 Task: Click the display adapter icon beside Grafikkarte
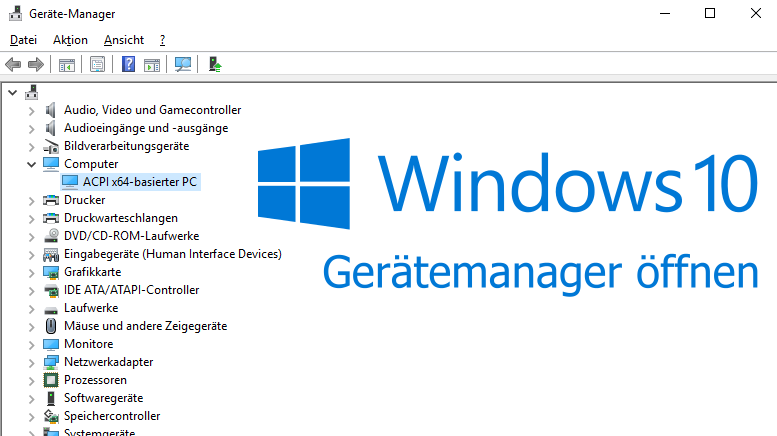(51, 272)
